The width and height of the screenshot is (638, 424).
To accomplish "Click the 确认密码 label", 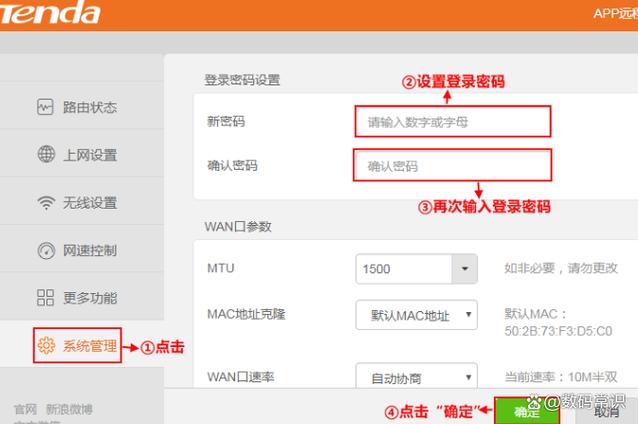I will point(232,165).
